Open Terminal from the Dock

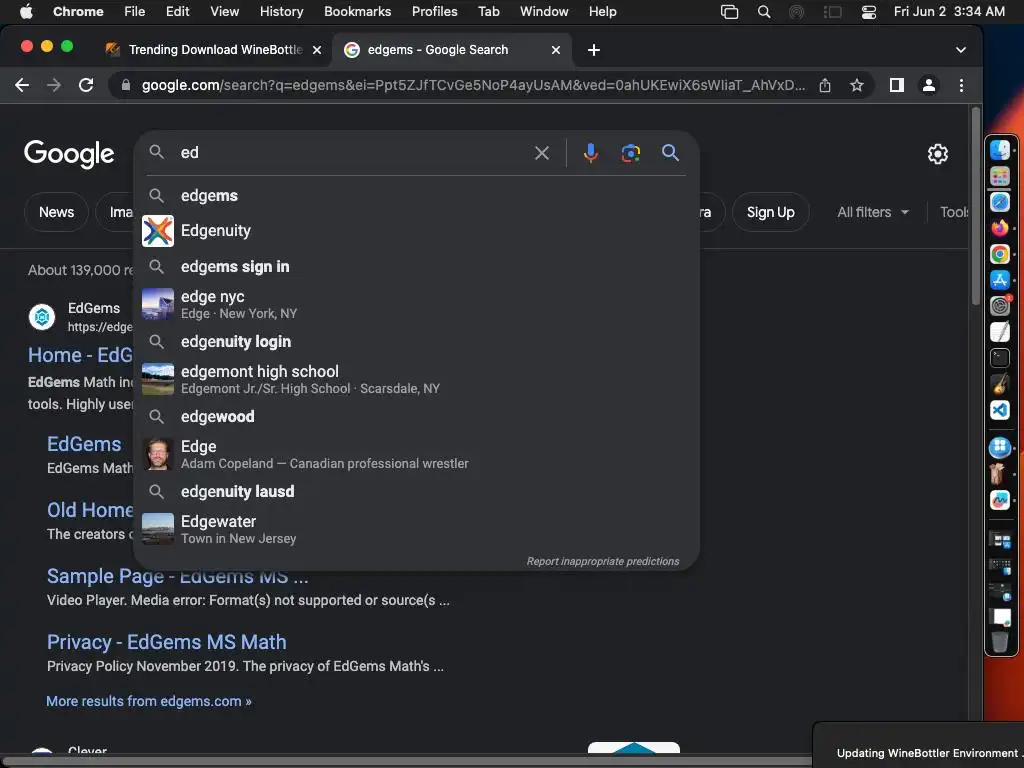[x=1000, y=358]
